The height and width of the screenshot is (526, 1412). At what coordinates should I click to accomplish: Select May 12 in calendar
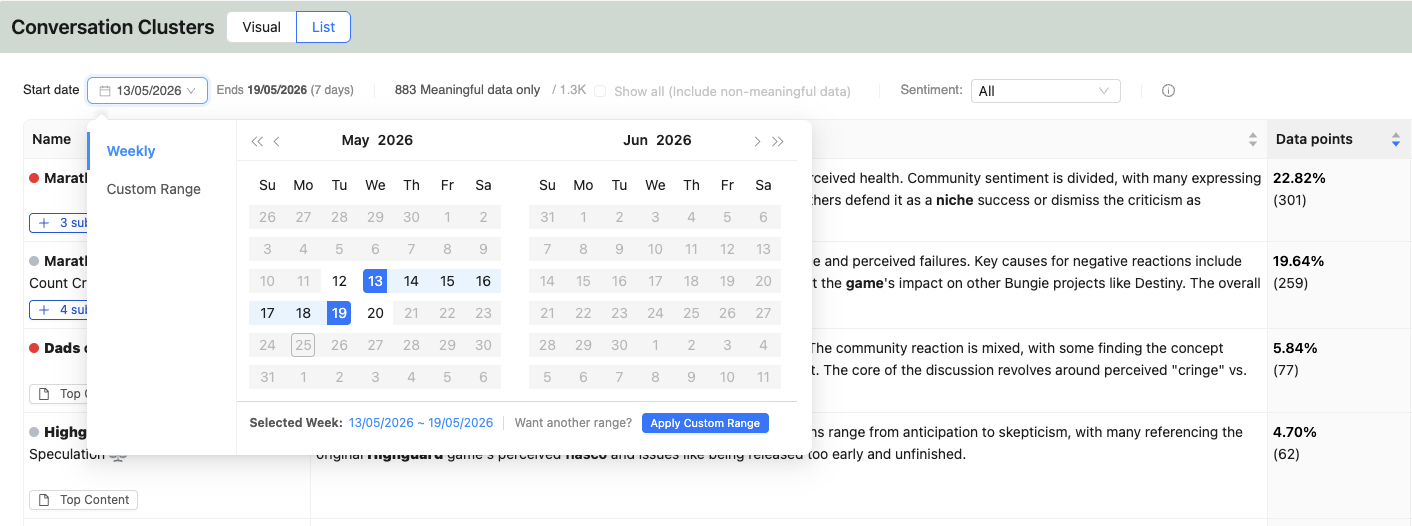[x=339, y=281]
